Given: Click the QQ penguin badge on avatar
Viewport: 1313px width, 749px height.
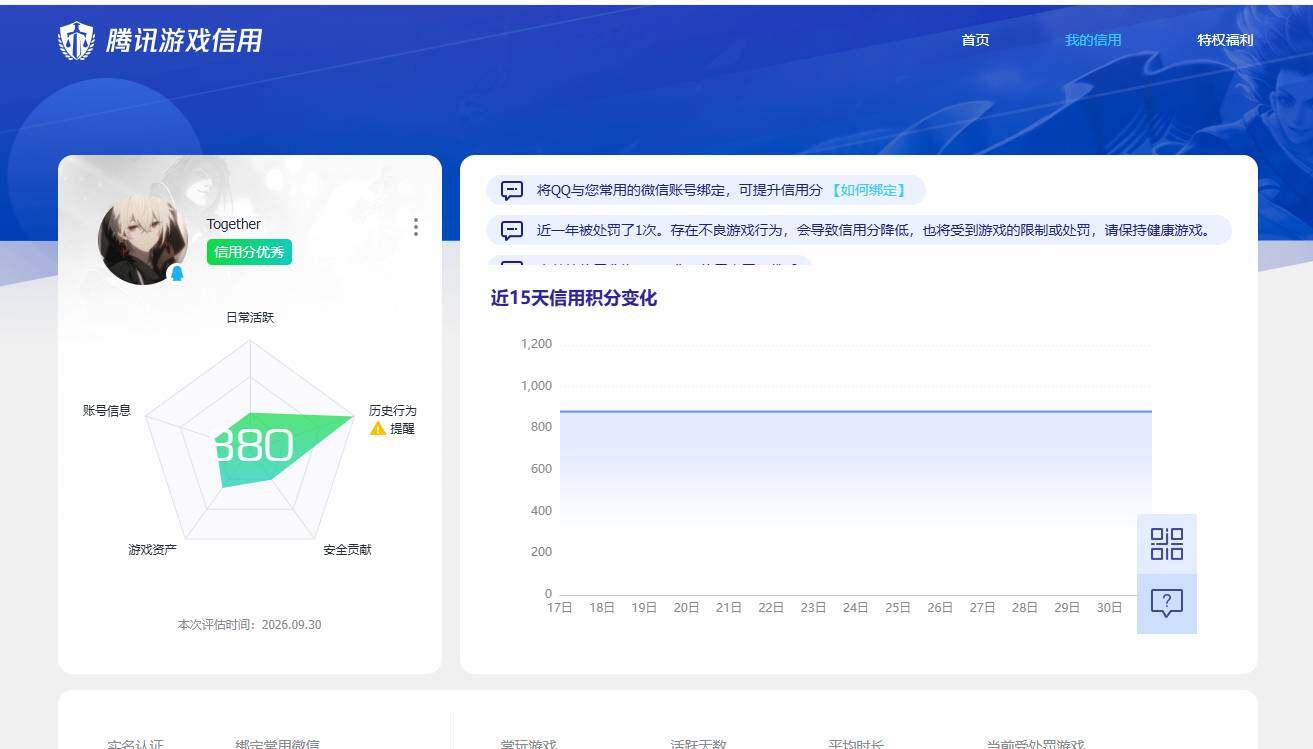Looking at the screenshot, I should pyautogui.click(x=177, y=273).
